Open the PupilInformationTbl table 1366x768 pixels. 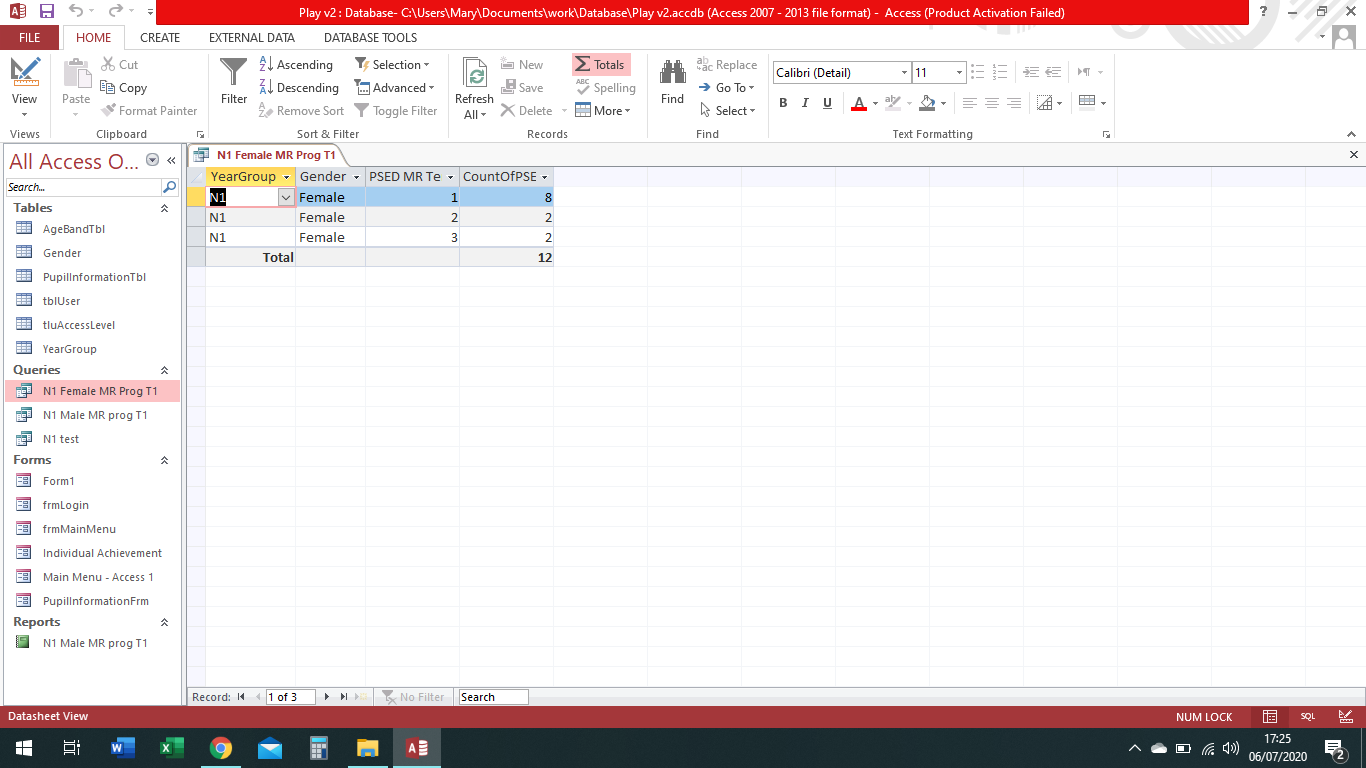tap(94, 277)
